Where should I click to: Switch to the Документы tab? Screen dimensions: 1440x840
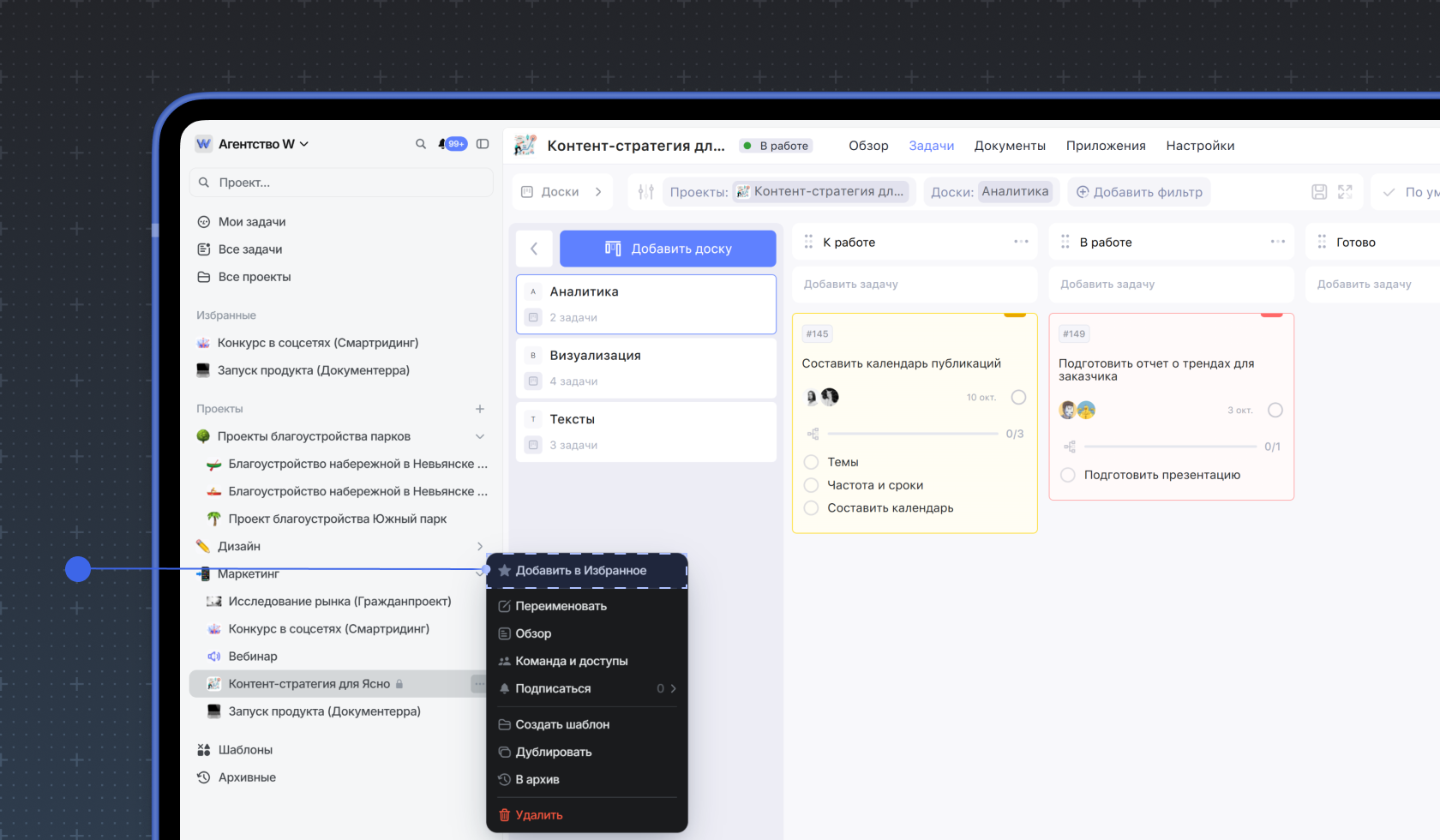[x=1010, y=146]
